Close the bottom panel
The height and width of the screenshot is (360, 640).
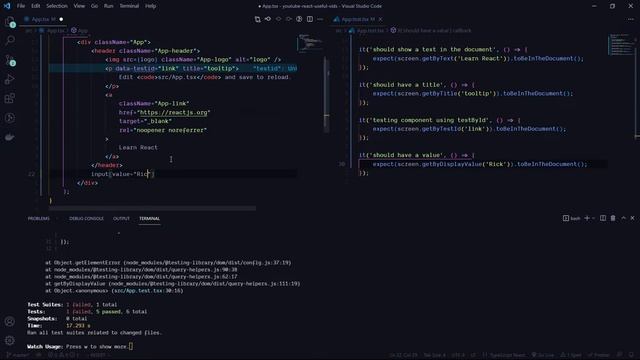[x=633, y=218]
